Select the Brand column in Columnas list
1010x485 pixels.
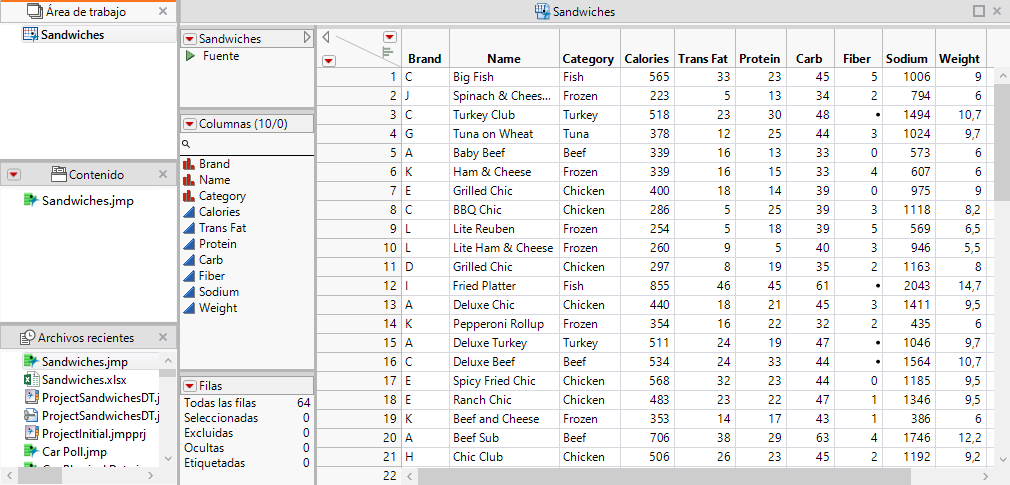pos(214,164)
